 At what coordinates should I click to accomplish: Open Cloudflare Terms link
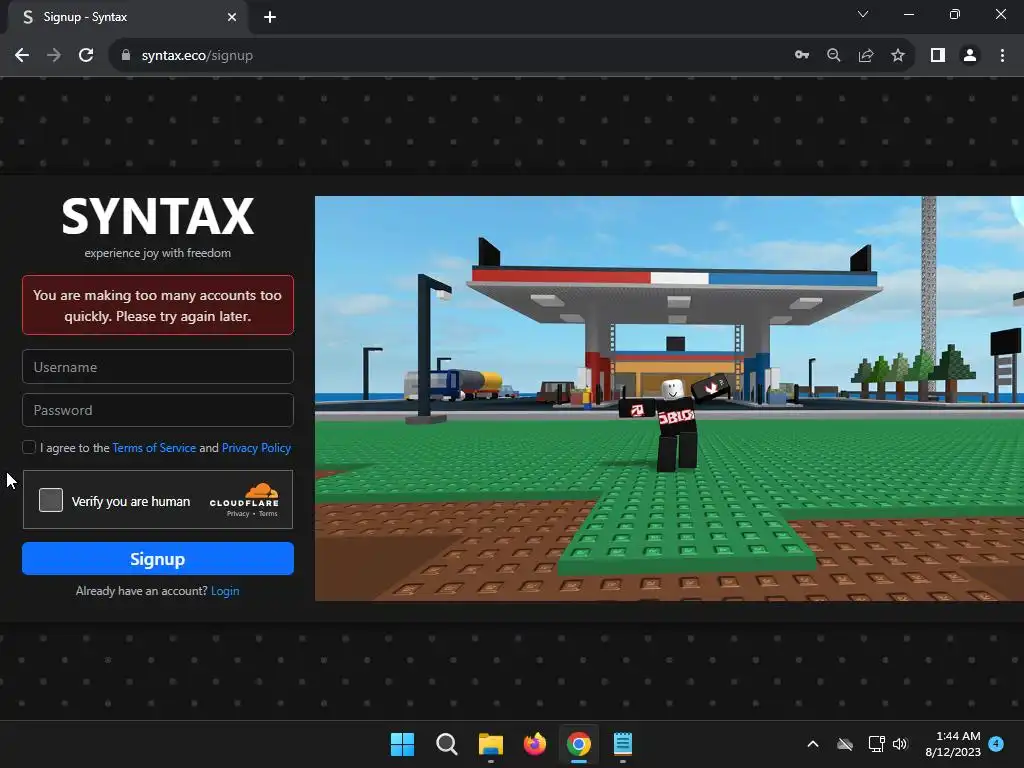tap(268, 514)
